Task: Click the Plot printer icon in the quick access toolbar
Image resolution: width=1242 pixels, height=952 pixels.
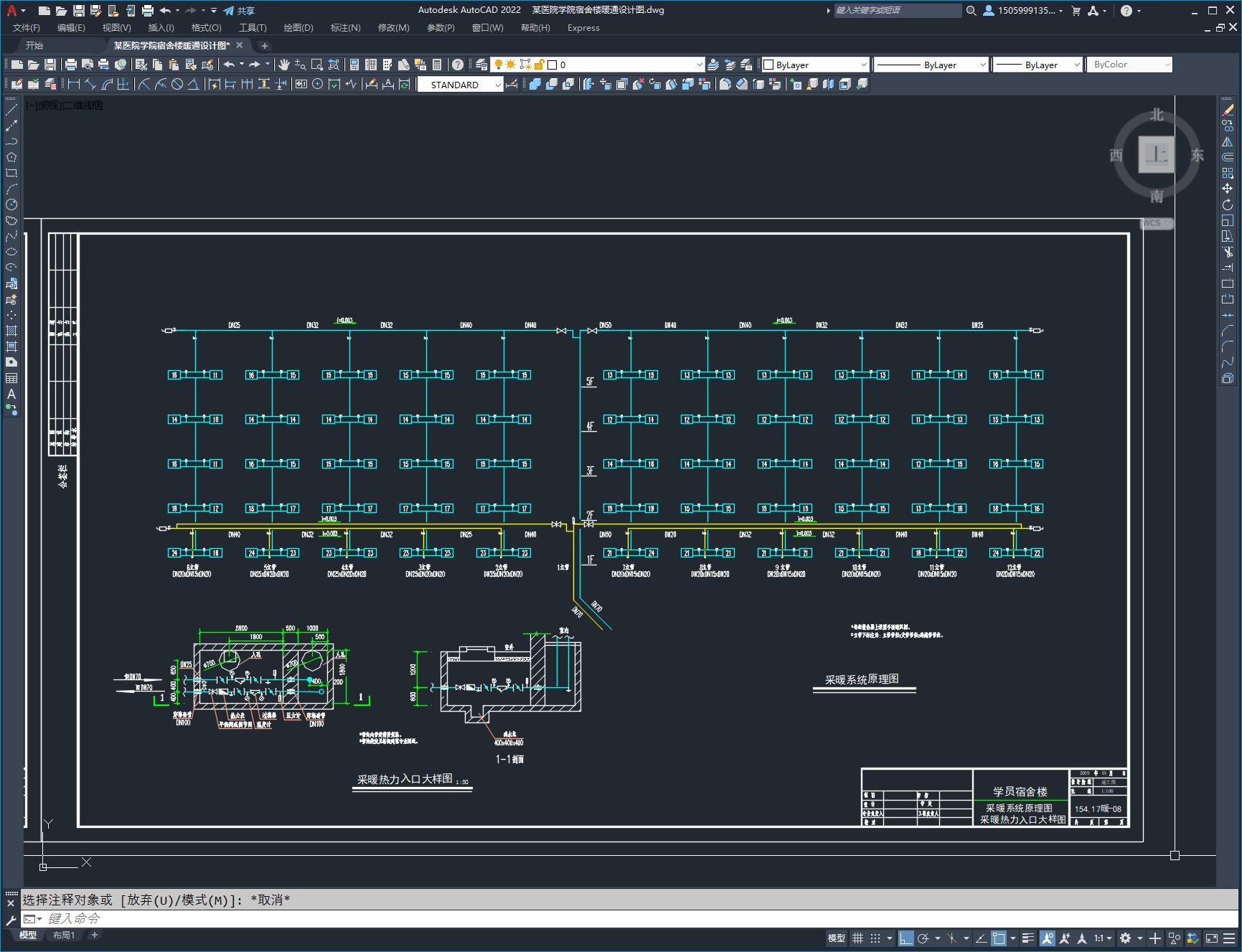Action: click(148, 11)
